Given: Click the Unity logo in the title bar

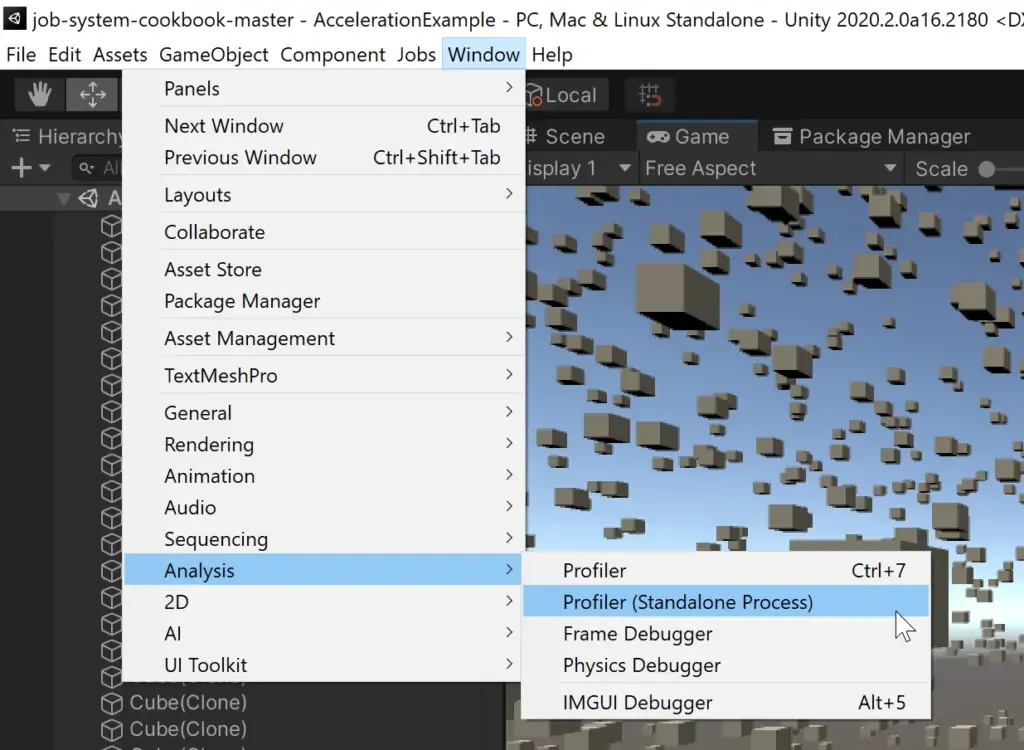Looking at the screenshot, I should 14,16.
